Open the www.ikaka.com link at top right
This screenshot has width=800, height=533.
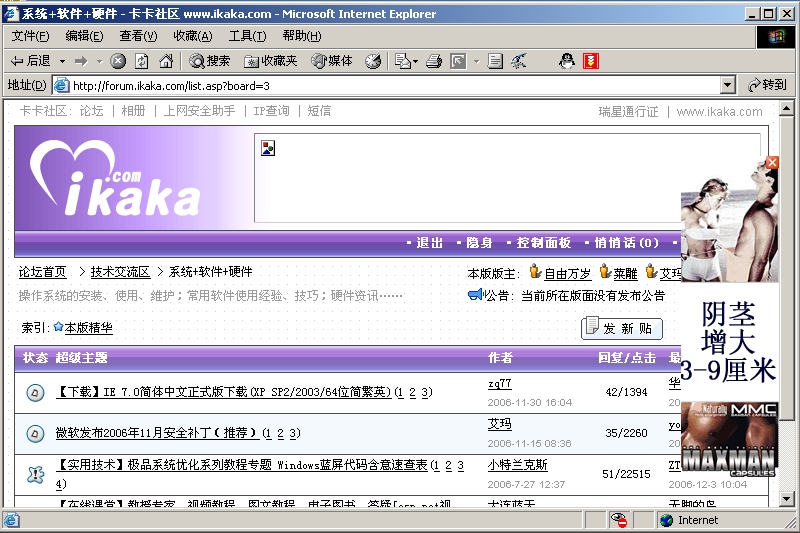click(719, 112)
